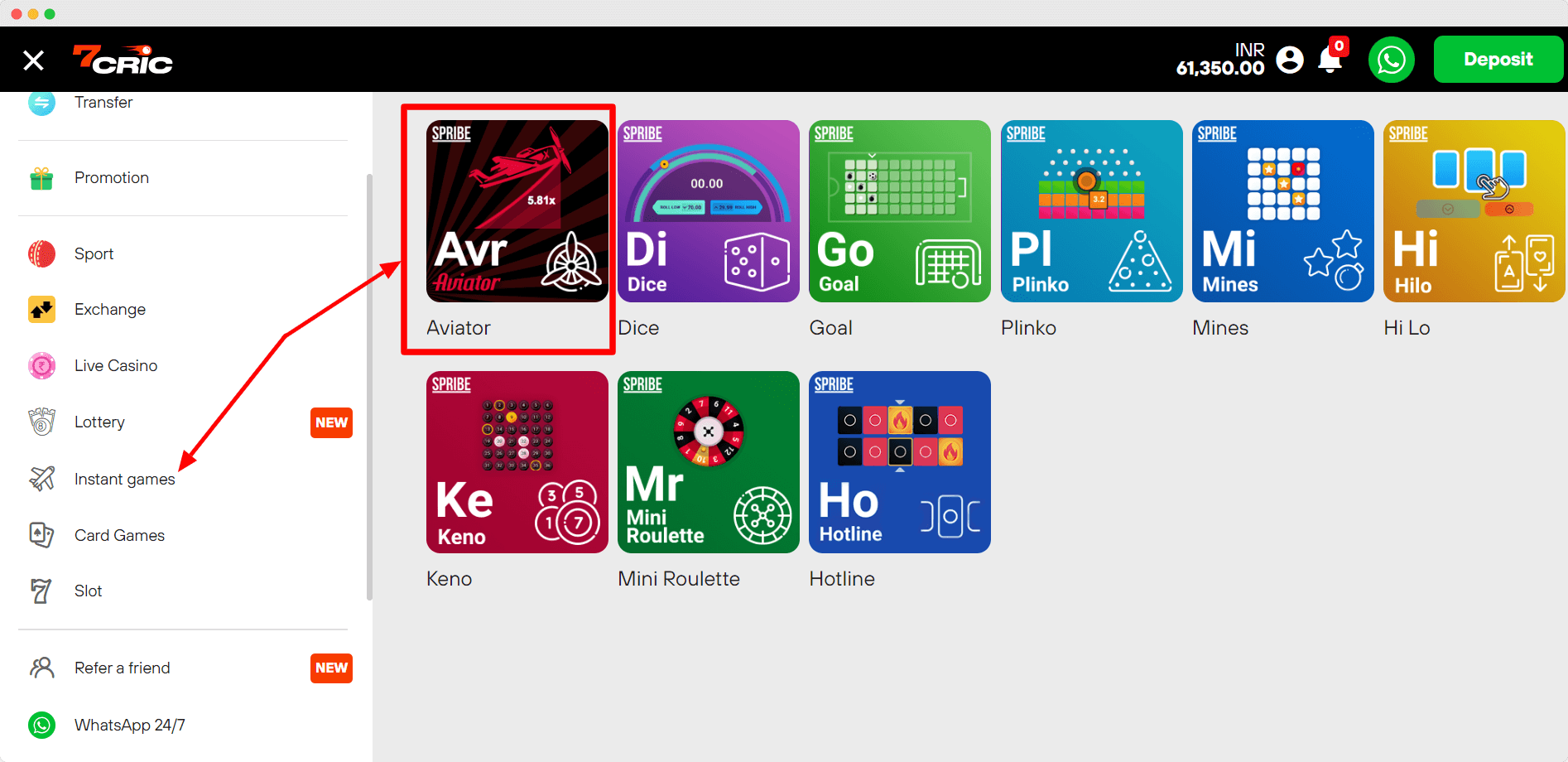The width and height of the screenshot is (1568, 762).
Task: Open the Card Games label
Action: point(119,535)
